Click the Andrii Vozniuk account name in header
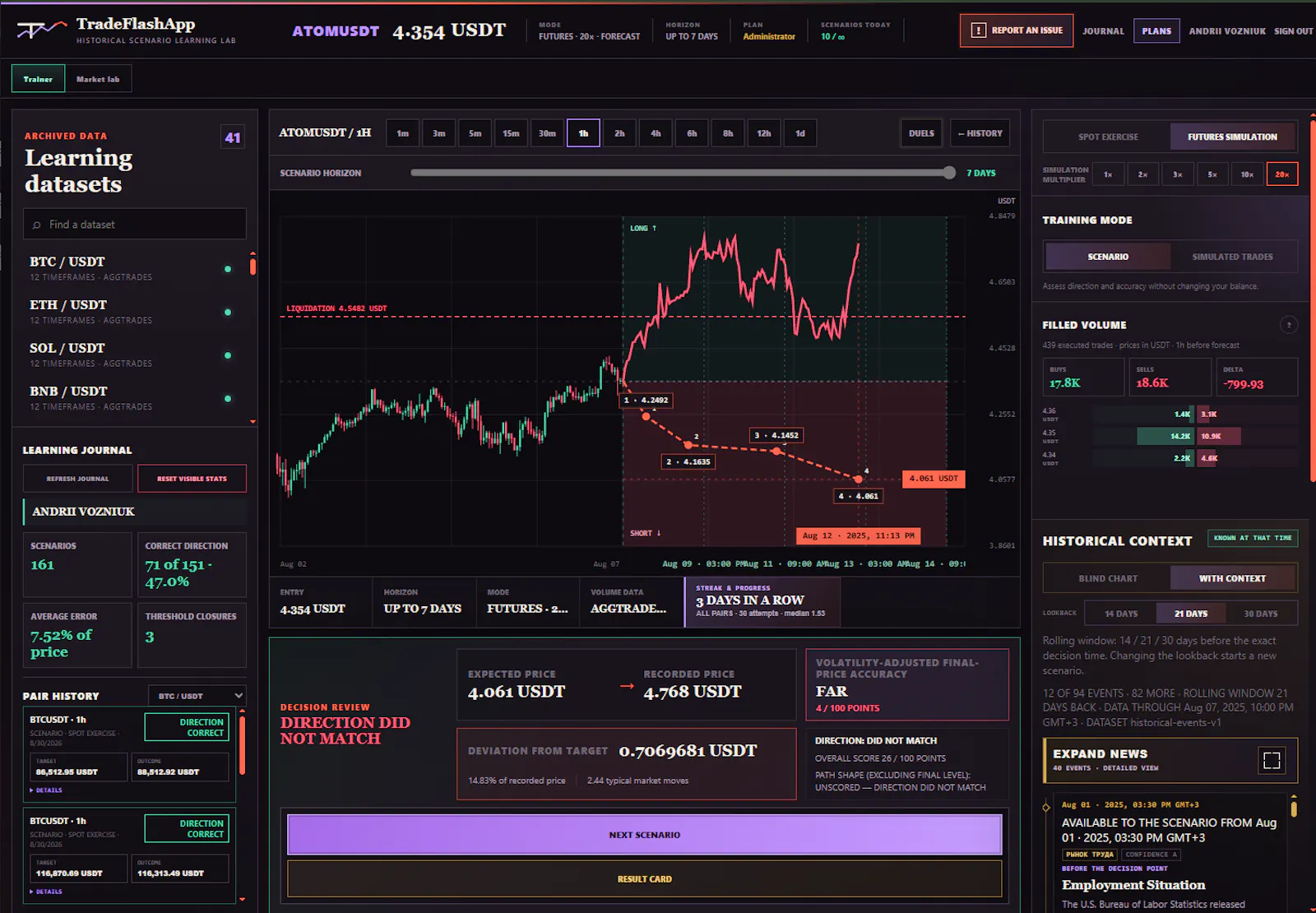Image resolution: width=1316 pixels, height=913 pixels. tap(1227, 31)
